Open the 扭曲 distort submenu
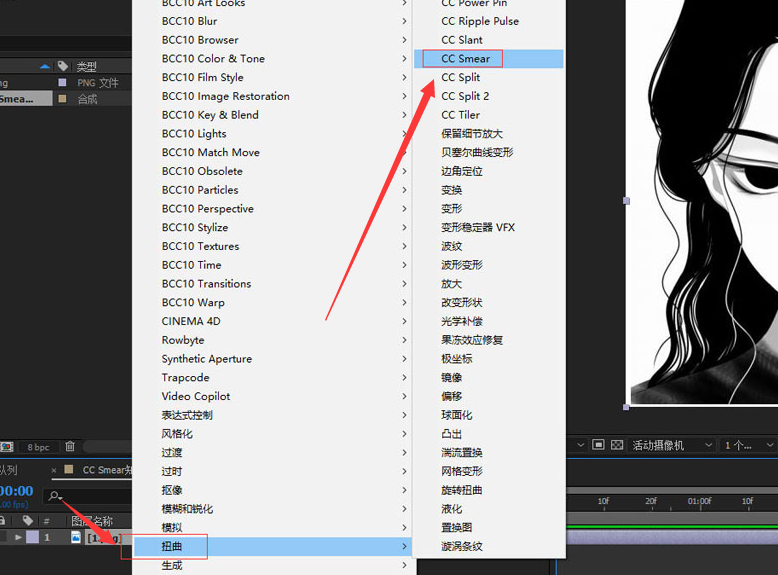778x575 pixels. (x=272, y=546)
